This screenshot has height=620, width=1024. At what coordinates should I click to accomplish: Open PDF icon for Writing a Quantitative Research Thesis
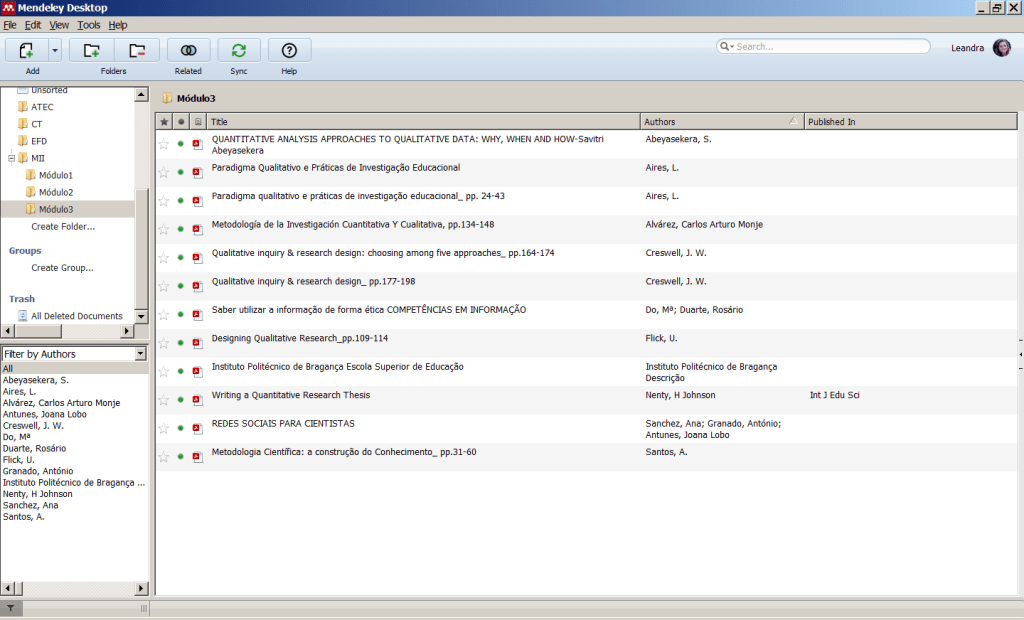pos(197,399)
